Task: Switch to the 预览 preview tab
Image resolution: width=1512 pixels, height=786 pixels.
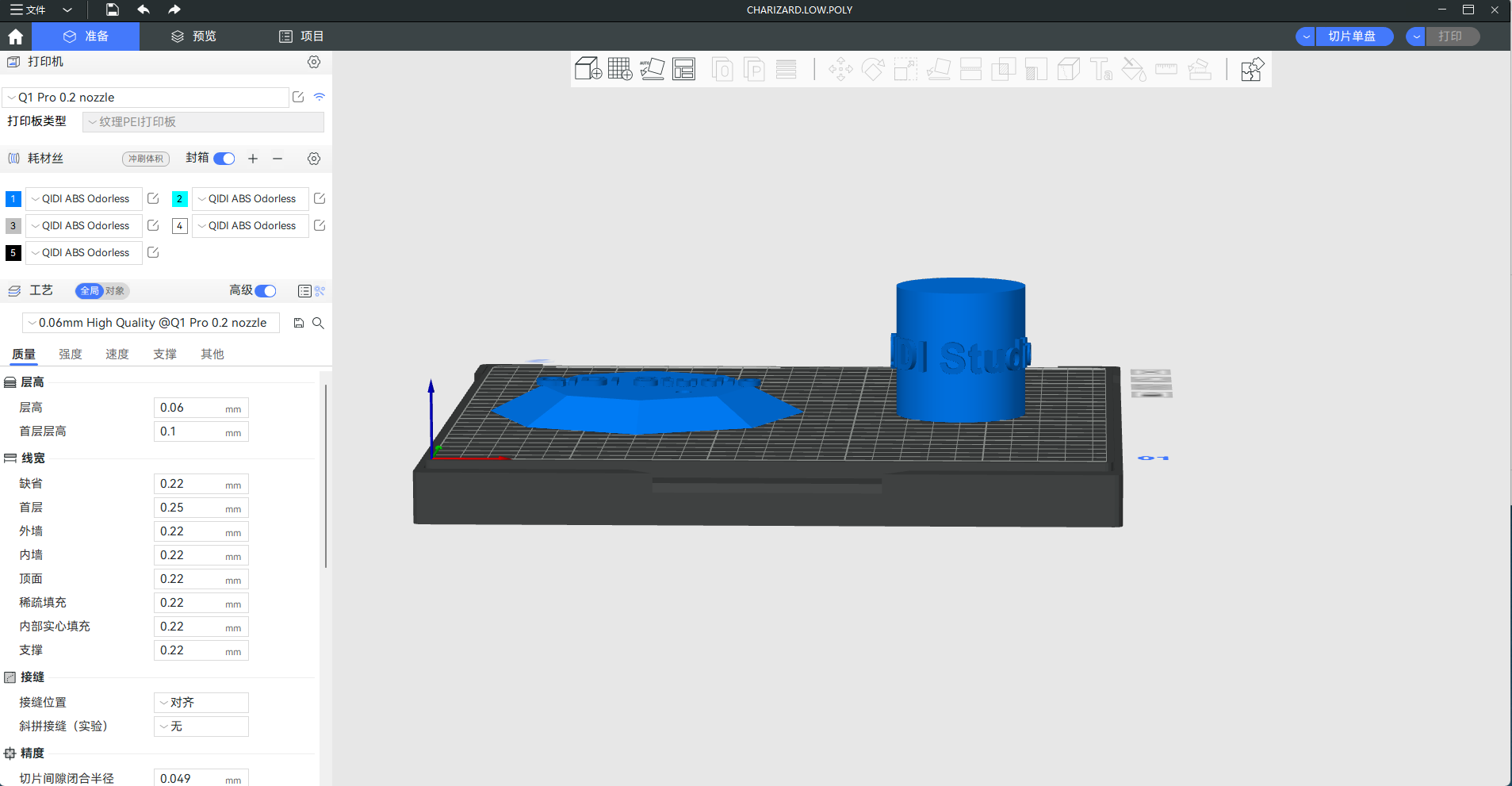Action: (193, 36)
